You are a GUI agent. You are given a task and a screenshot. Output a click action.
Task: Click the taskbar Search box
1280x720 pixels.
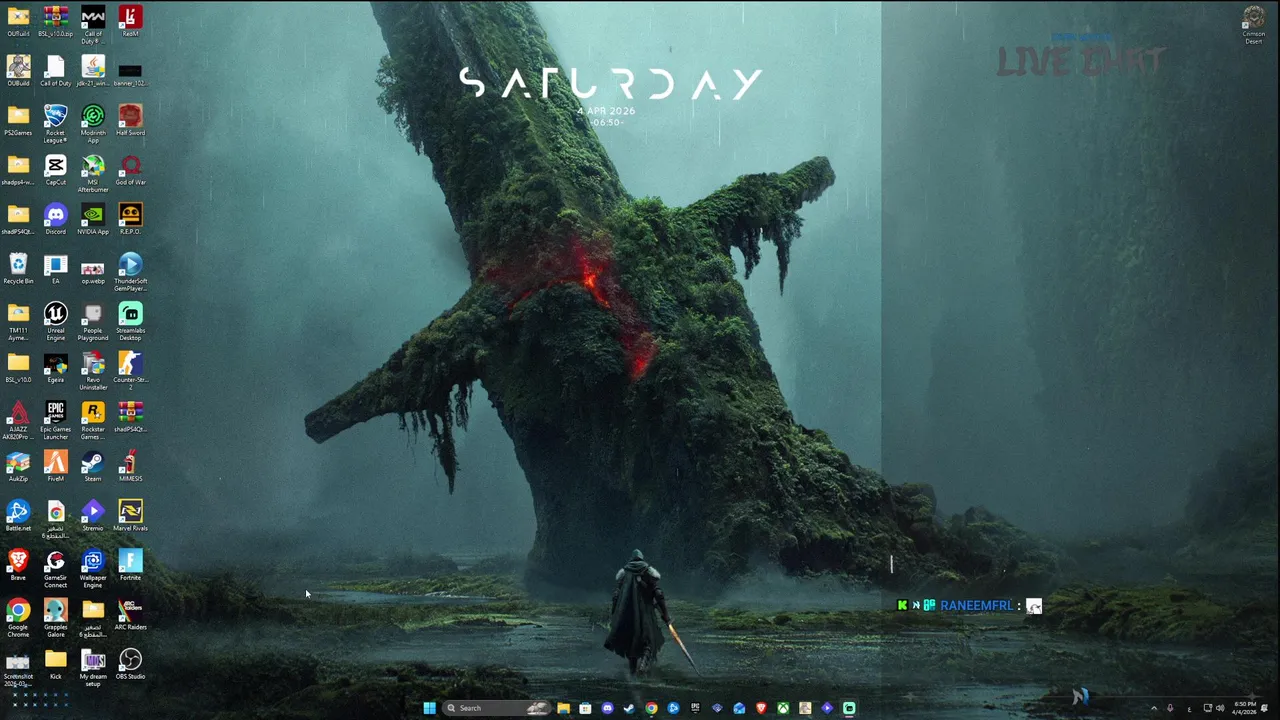point(497,708)
